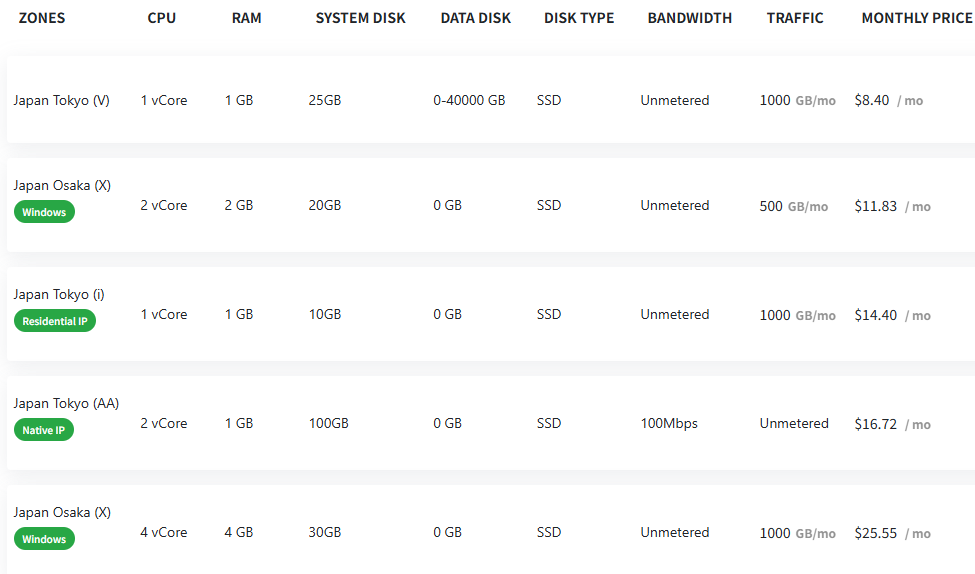Click the ZONES column header
The height and width of the screenshot is (574, 975).
[42, 18]
